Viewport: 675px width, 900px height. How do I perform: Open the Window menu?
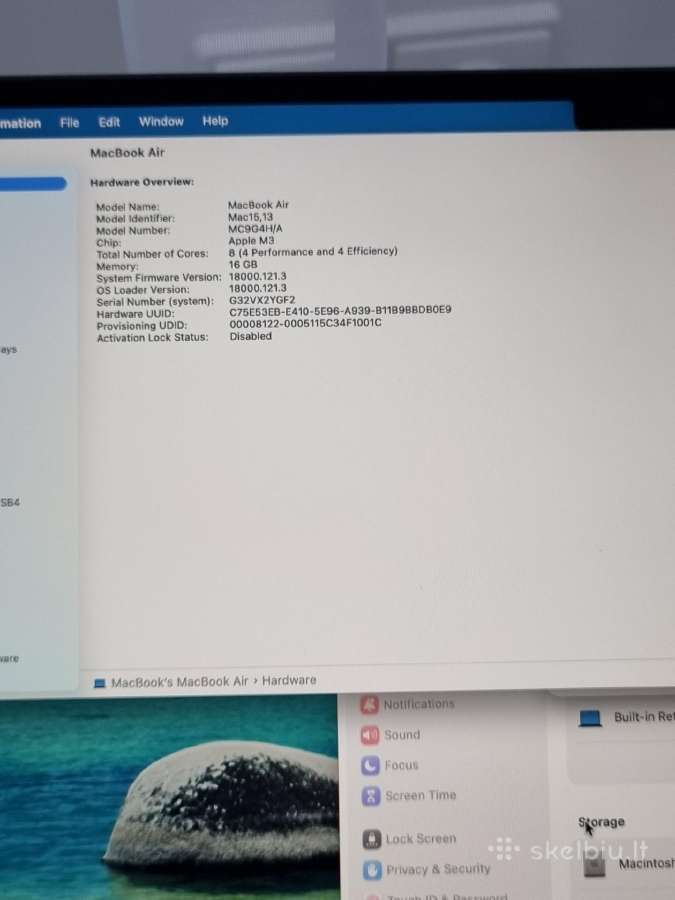[161, 121]
